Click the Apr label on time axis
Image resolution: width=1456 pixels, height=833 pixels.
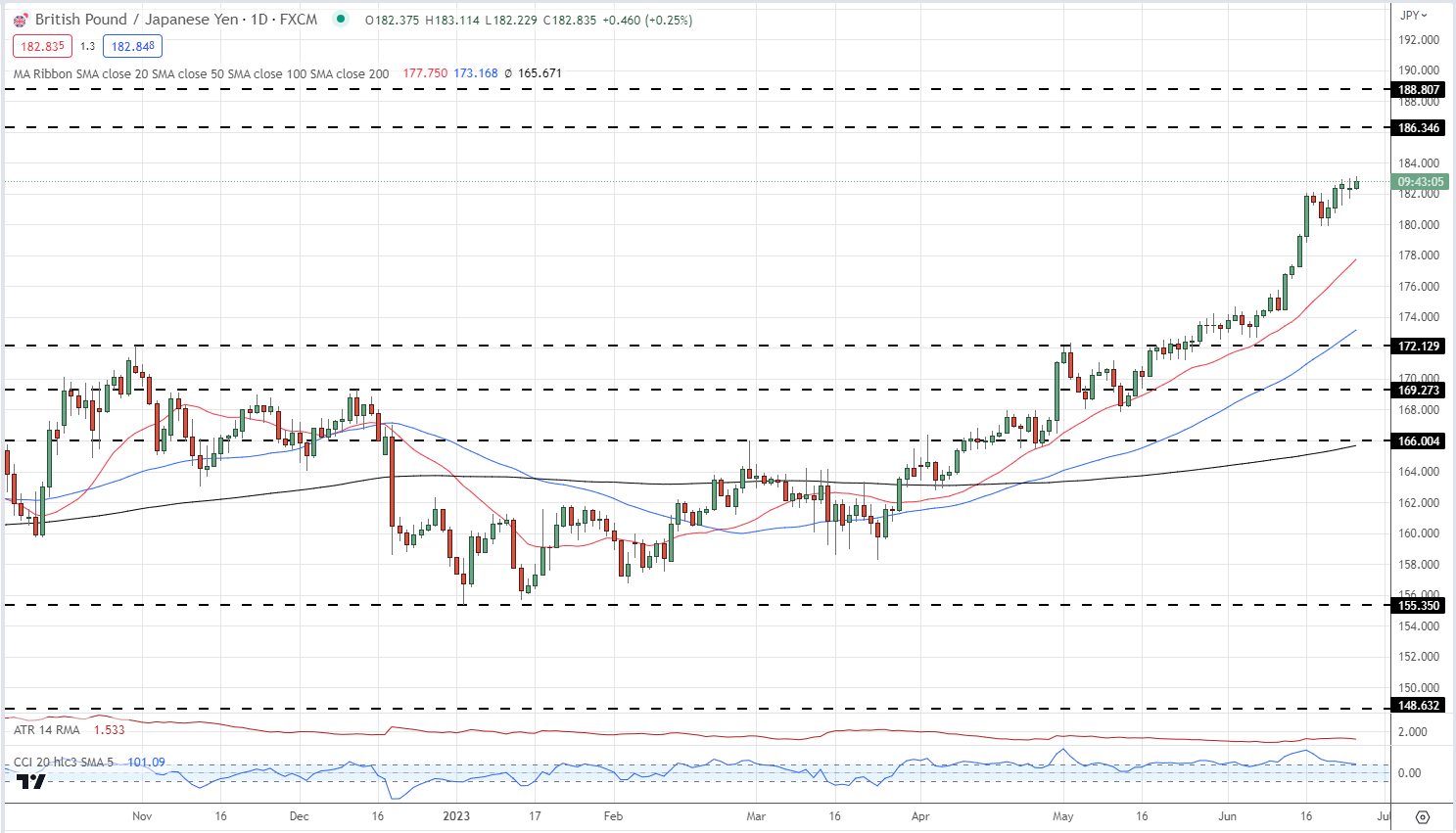click(x=920, y=816)
